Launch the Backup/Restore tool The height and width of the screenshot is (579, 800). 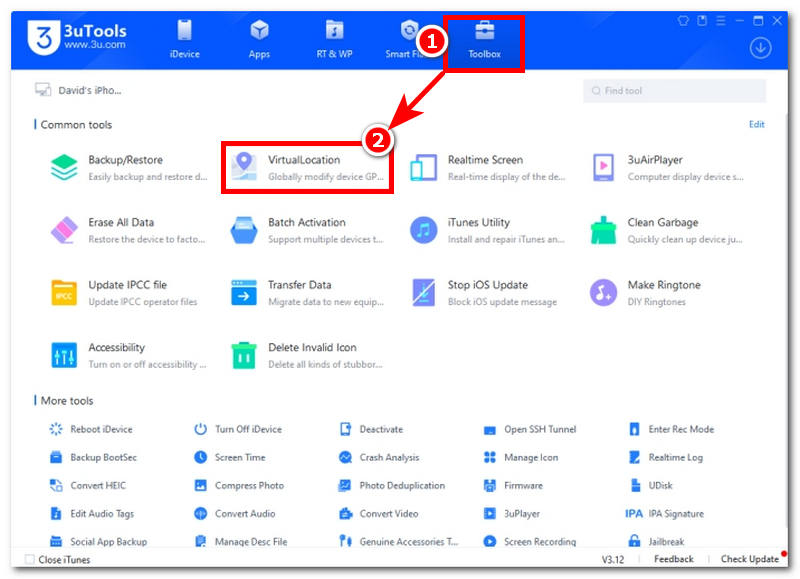(125, 167)
